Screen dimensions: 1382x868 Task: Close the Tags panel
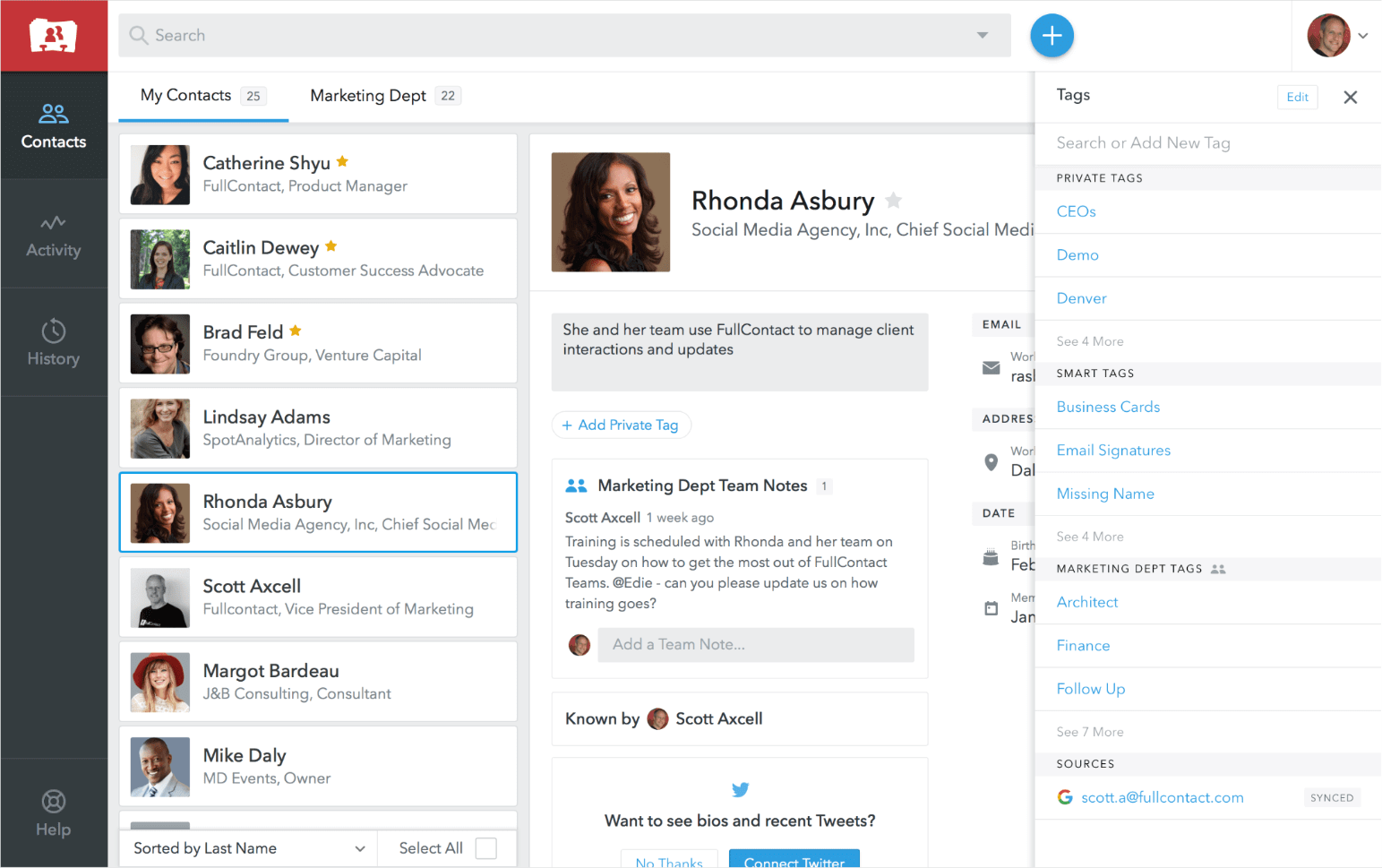(x=1350, y=97)
